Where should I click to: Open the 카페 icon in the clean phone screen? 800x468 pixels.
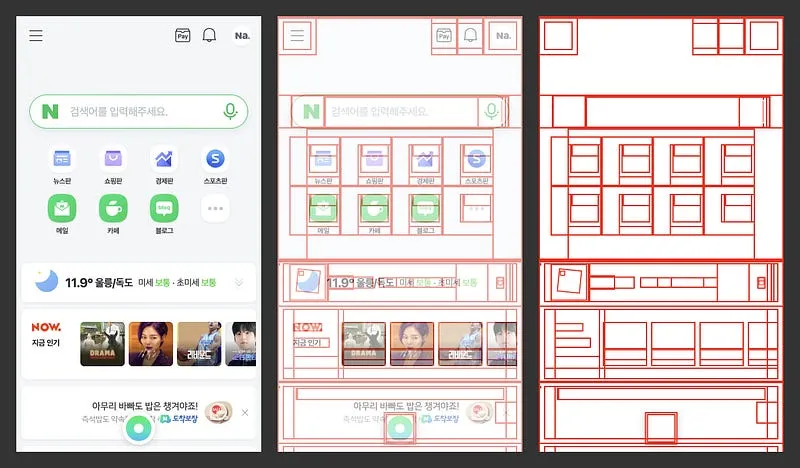(x=113, y=208)
